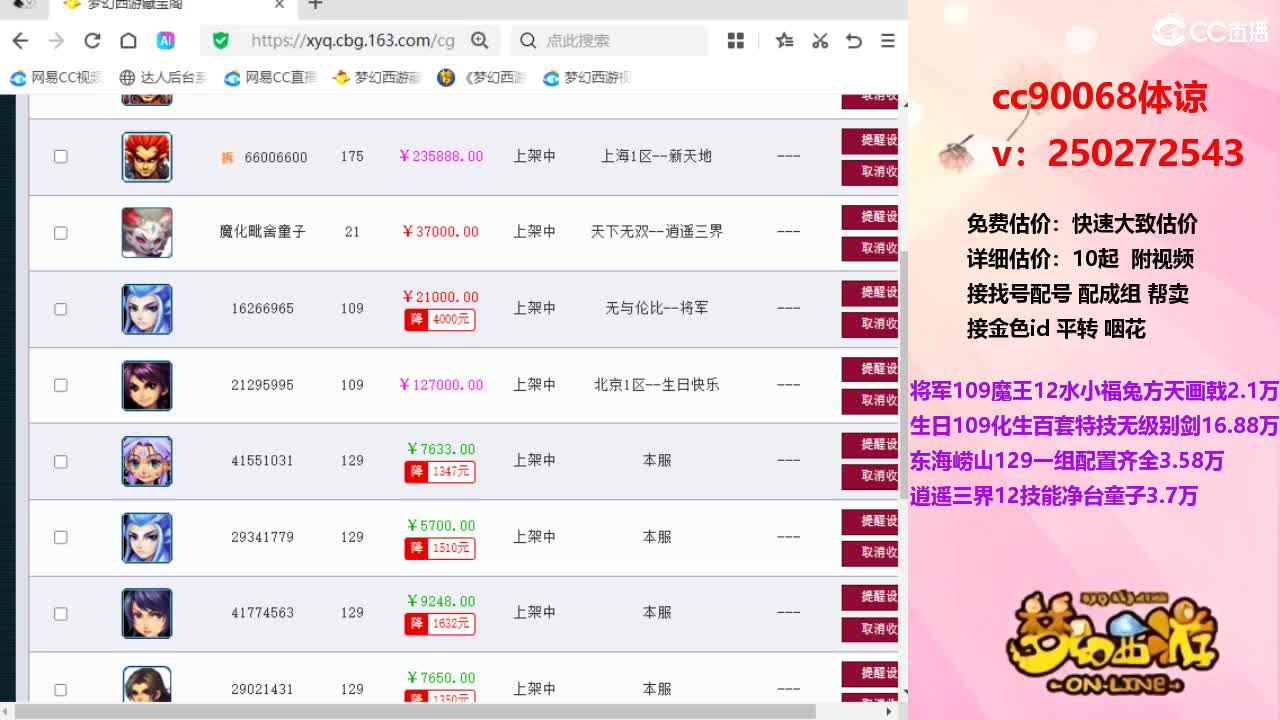Click 提醒设 button for listing 29341779

(x=870, y=520)
